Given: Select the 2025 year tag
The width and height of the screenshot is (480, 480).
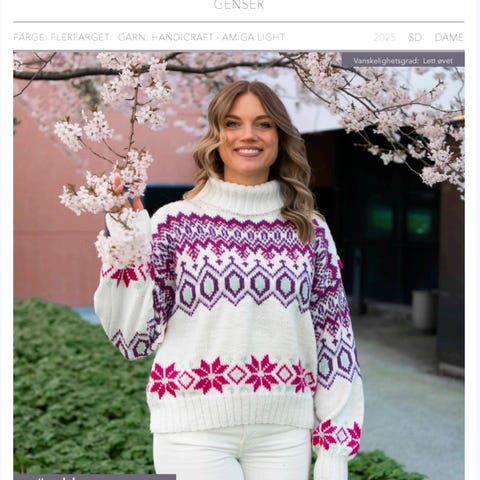Looking at the screenshot, I should coord(384,37).
